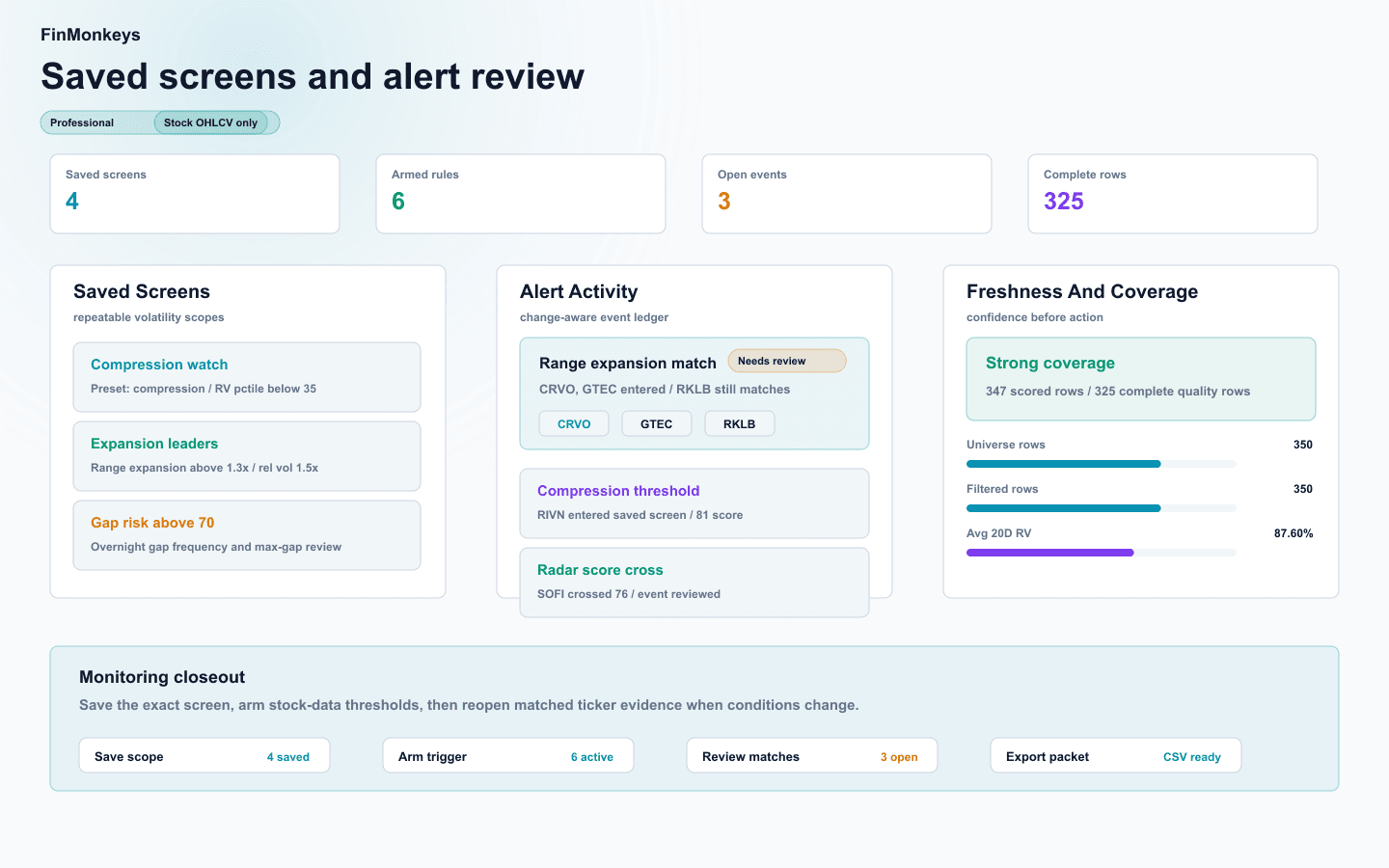The height and width of the screenshot is (868, 1389).
Task: Click the Monitoring closeout heading
Action: click(x=162, y=677)
